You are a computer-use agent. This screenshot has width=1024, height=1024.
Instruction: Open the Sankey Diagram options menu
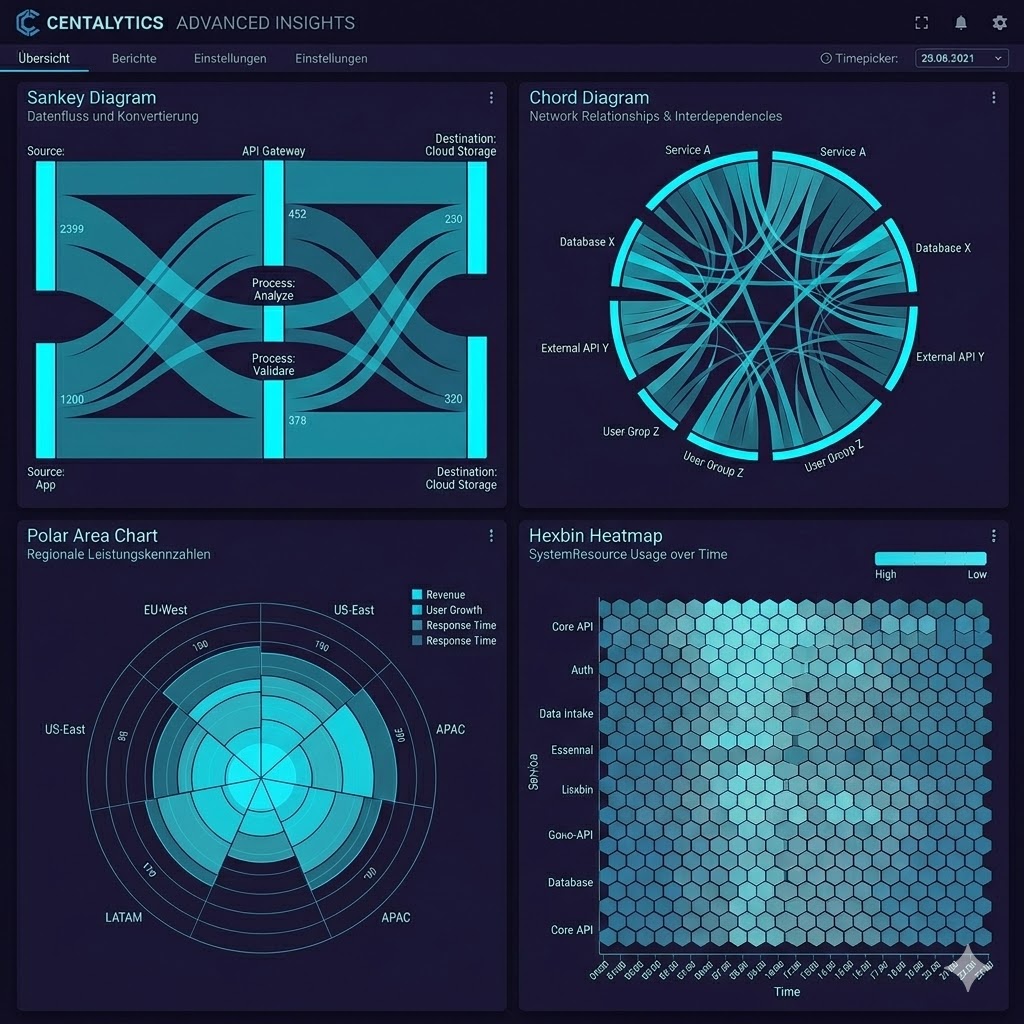click(x=491, y=97)
